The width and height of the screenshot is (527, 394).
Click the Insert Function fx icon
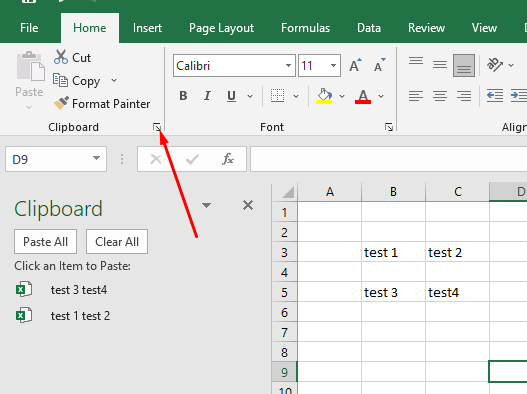pyautogui.click(x=228, y=159)
